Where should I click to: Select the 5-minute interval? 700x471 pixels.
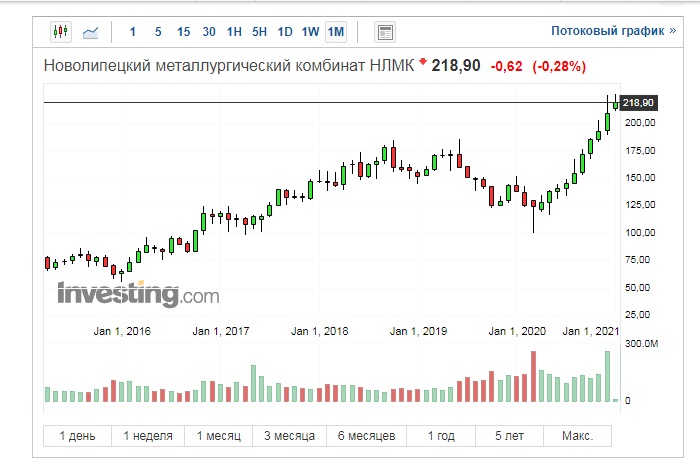(158, 32)
